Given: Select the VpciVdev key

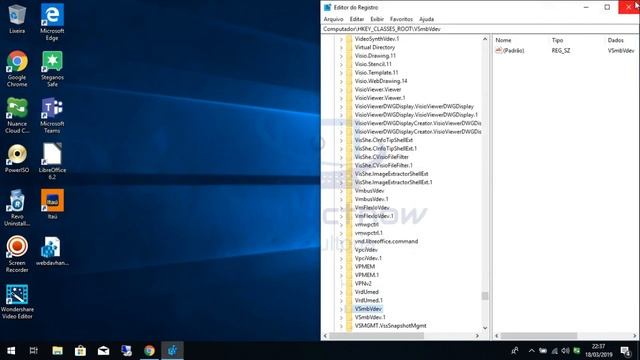Looking at the screenshot, I should (x=366, y=250).
